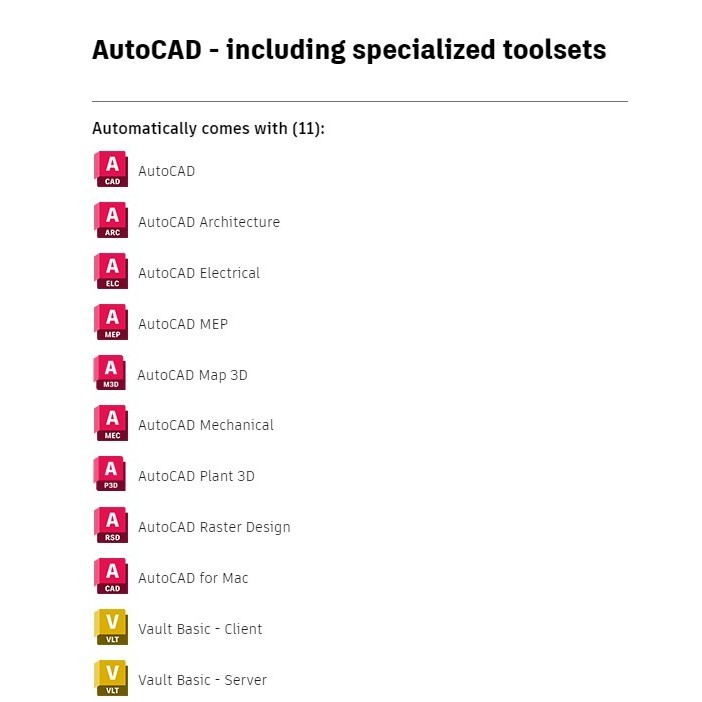Click the AutoCAD for Mac icon
This screenshot has width=702, height=702.
point(111,578)
